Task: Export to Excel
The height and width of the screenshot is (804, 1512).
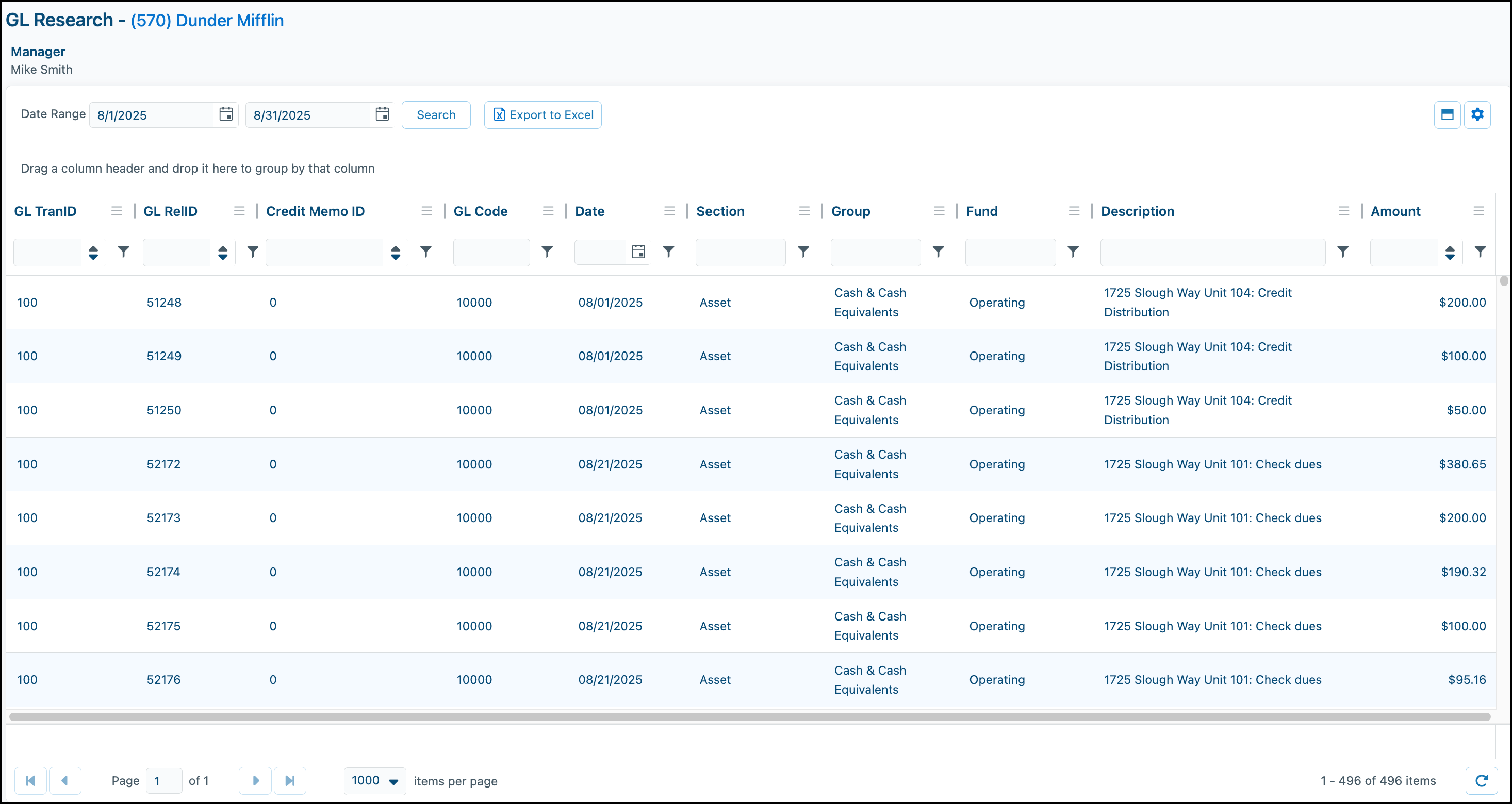Action: [543, 115]
